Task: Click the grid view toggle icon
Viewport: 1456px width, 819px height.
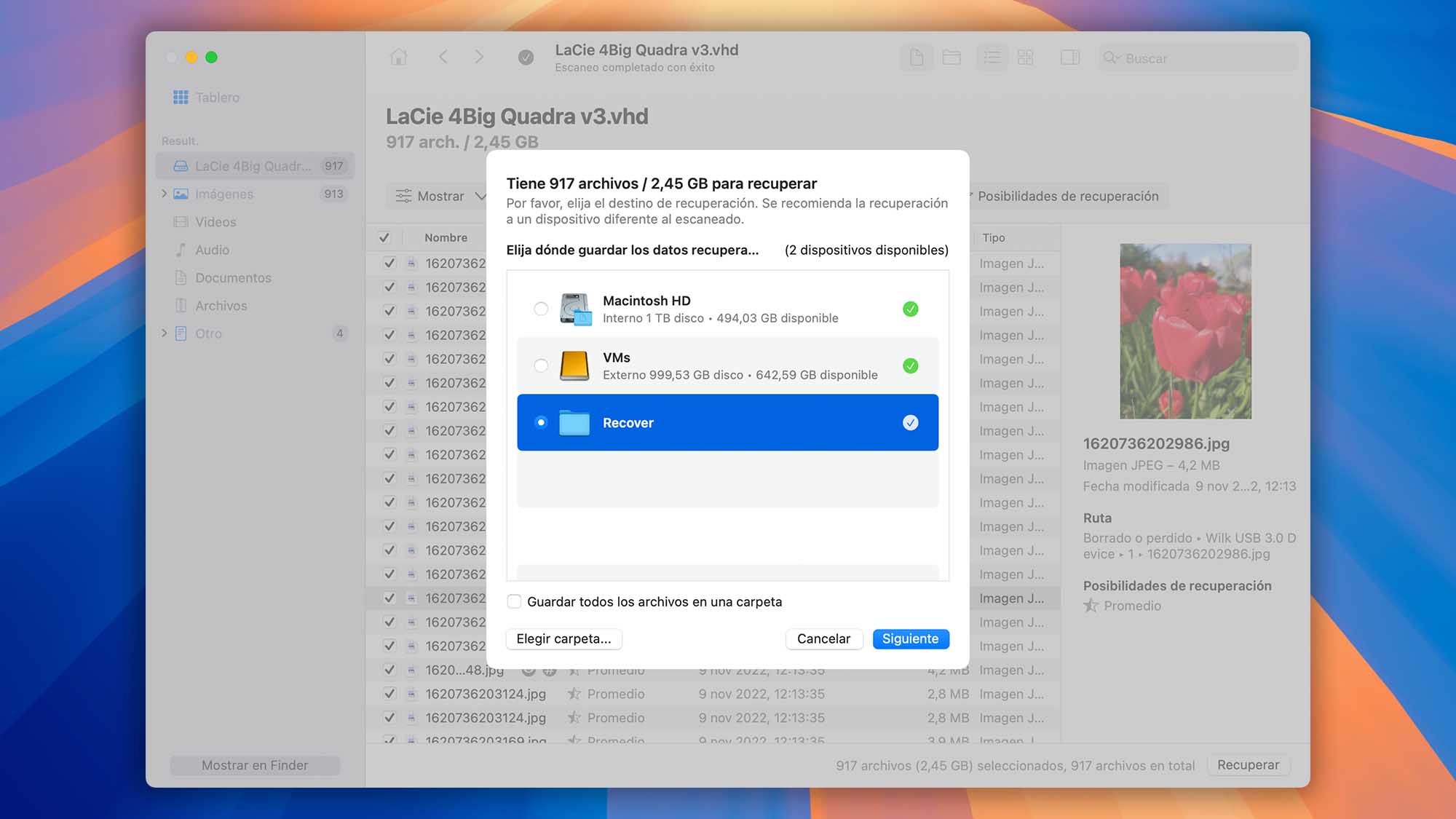Action: 1024,58
